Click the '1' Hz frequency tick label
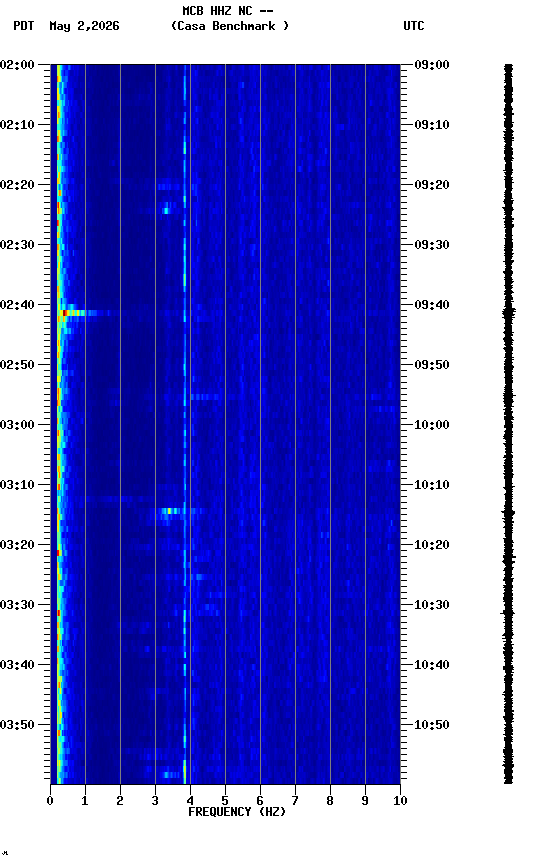The image size is (552, 864). (85, 801)
